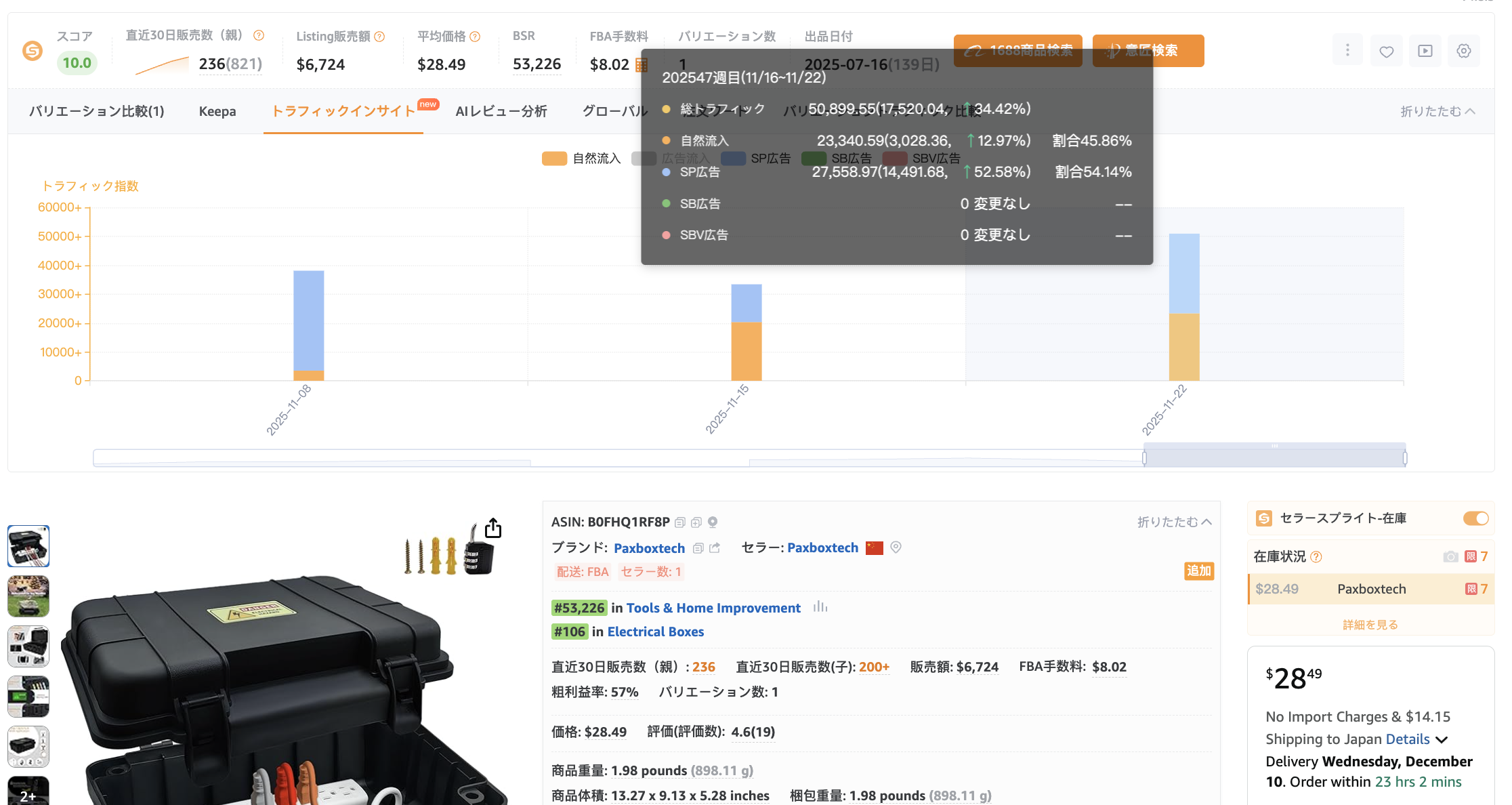Add product to favorites via heart icon

pyautogui.click(x=1386, y=50)
